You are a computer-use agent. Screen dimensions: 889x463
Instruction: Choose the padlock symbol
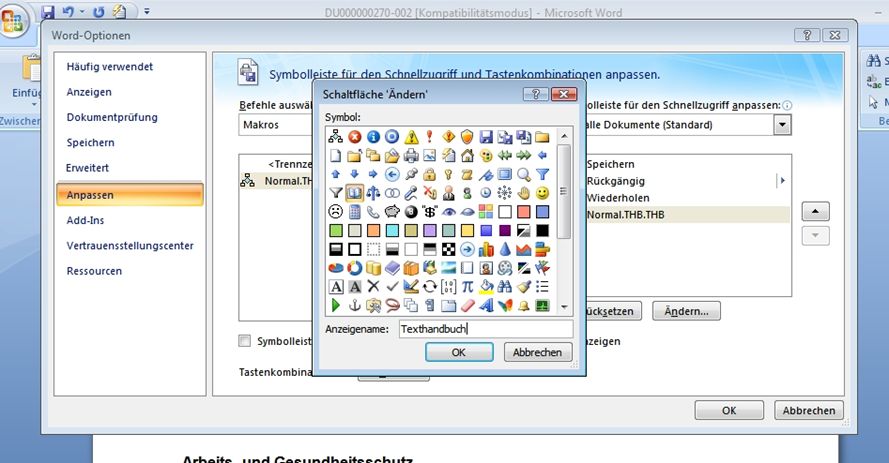[430, 174]
